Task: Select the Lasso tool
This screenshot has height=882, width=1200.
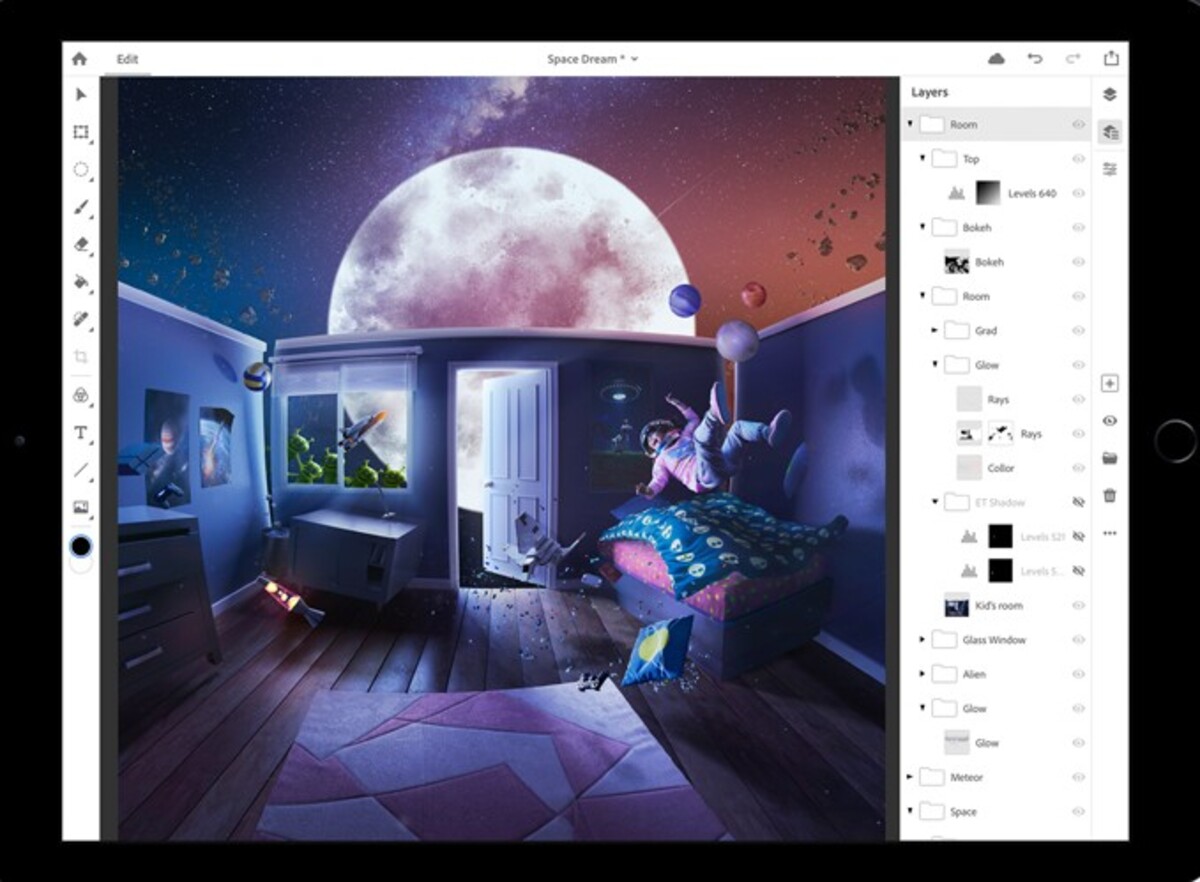Action: point(81,169)
